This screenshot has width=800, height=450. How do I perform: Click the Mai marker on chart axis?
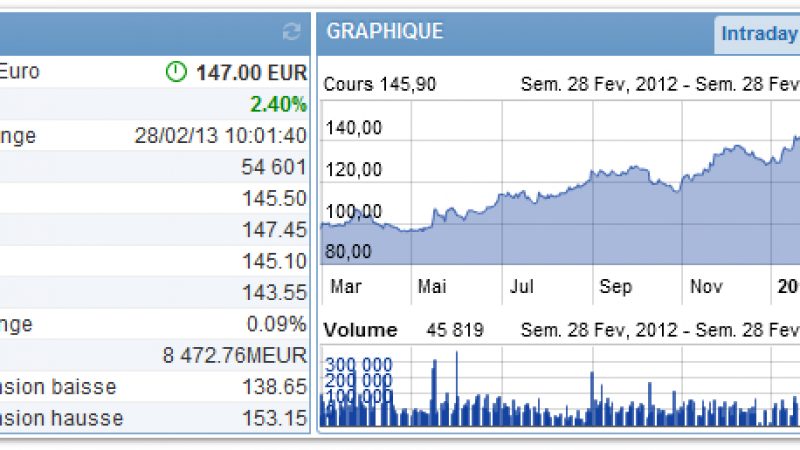[432, 287]
